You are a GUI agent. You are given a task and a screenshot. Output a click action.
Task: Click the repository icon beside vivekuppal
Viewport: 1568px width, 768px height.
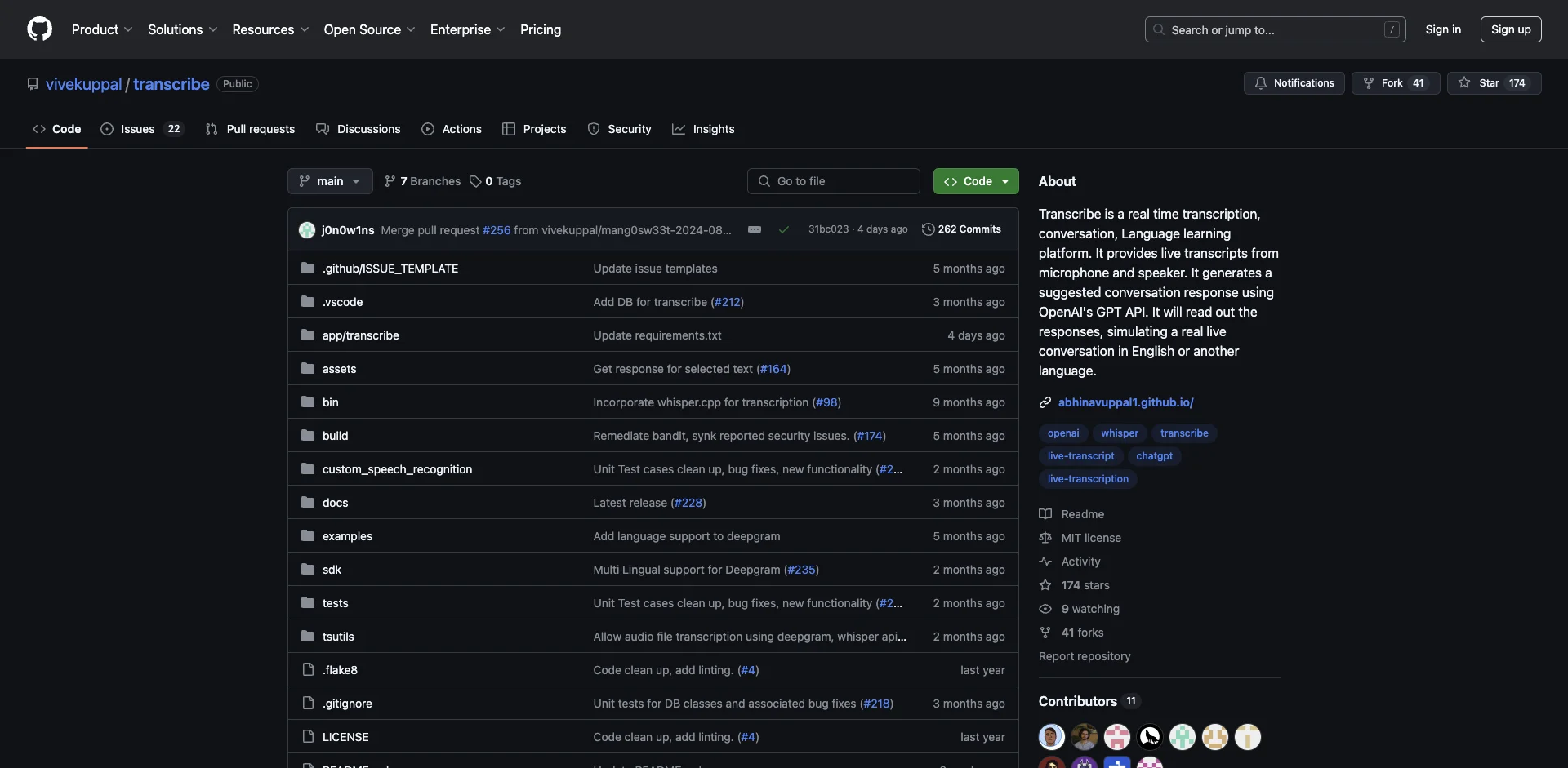33,84
